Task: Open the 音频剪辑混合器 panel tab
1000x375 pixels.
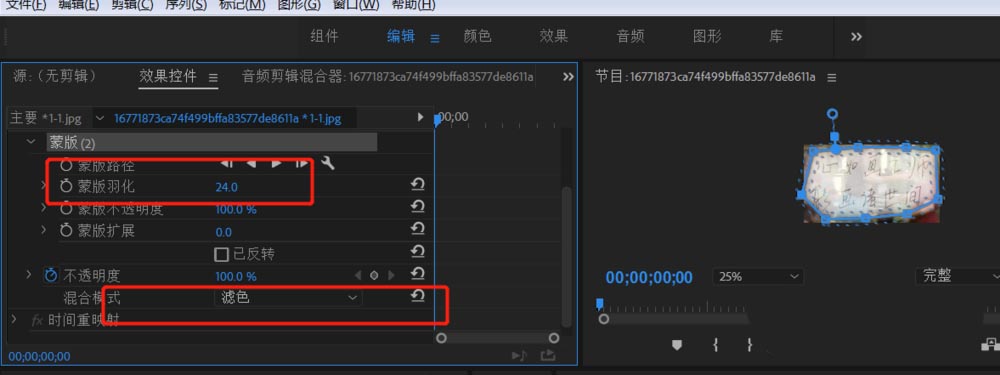Action: click(x=388, y=77)
